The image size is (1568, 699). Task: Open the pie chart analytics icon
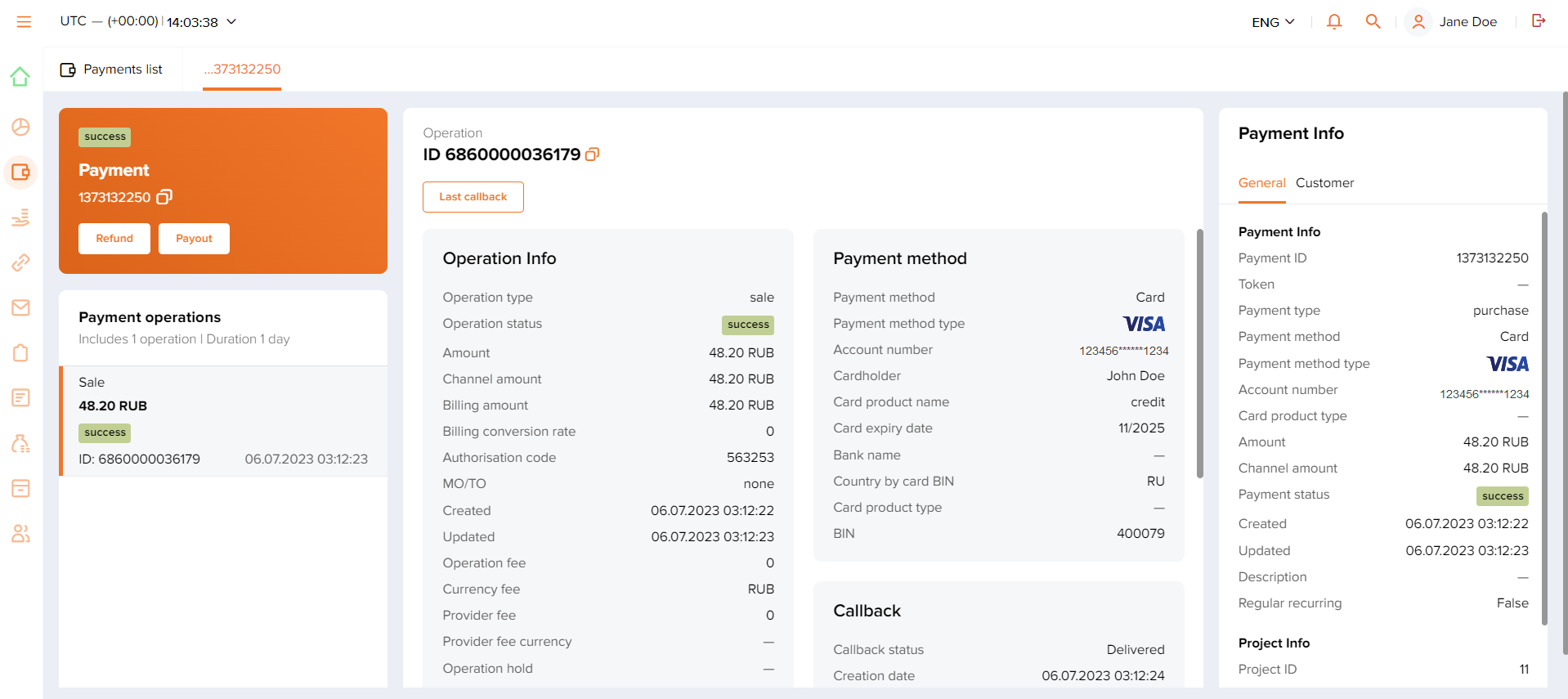20,127
